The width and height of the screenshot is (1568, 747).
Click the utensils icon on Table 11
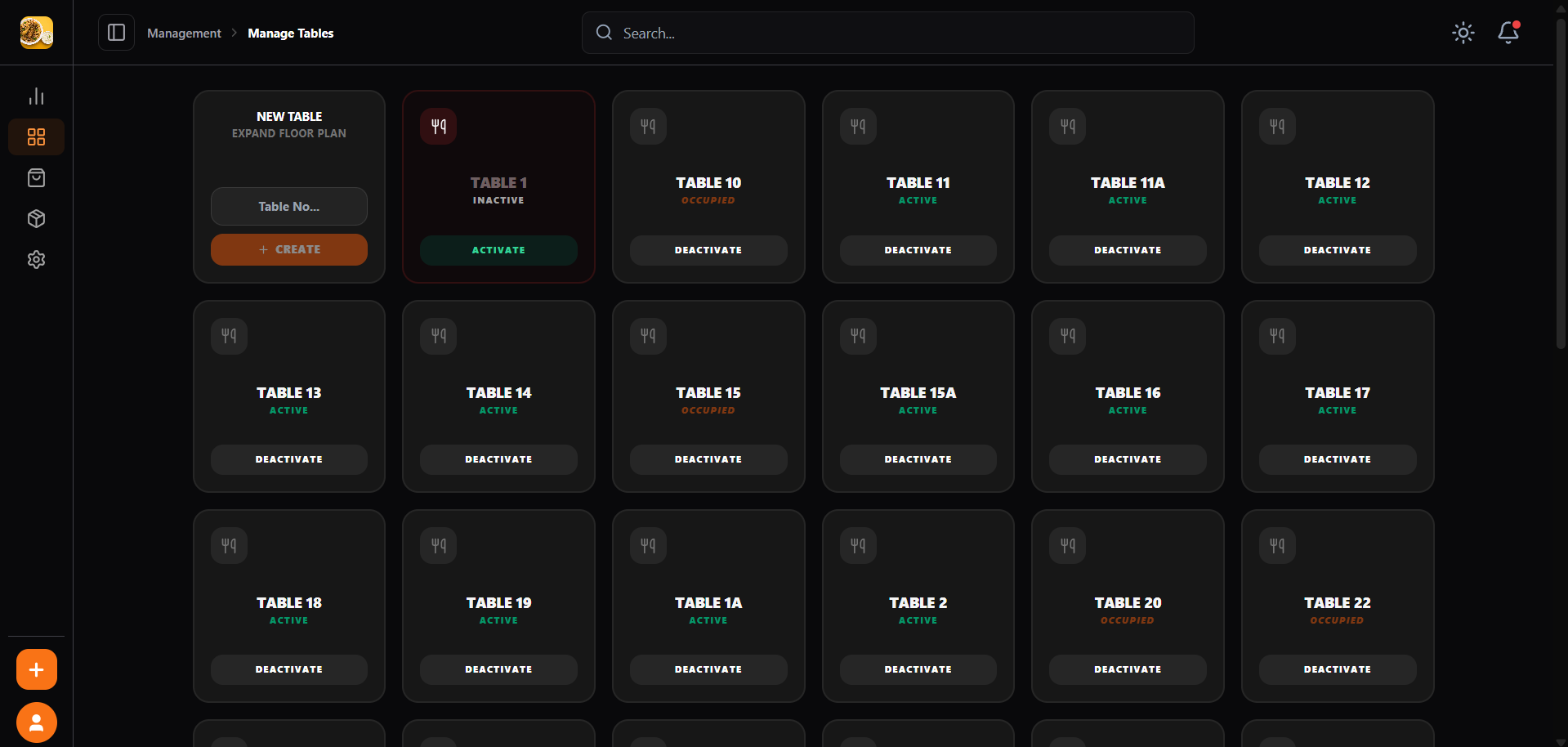coord(858,127)
